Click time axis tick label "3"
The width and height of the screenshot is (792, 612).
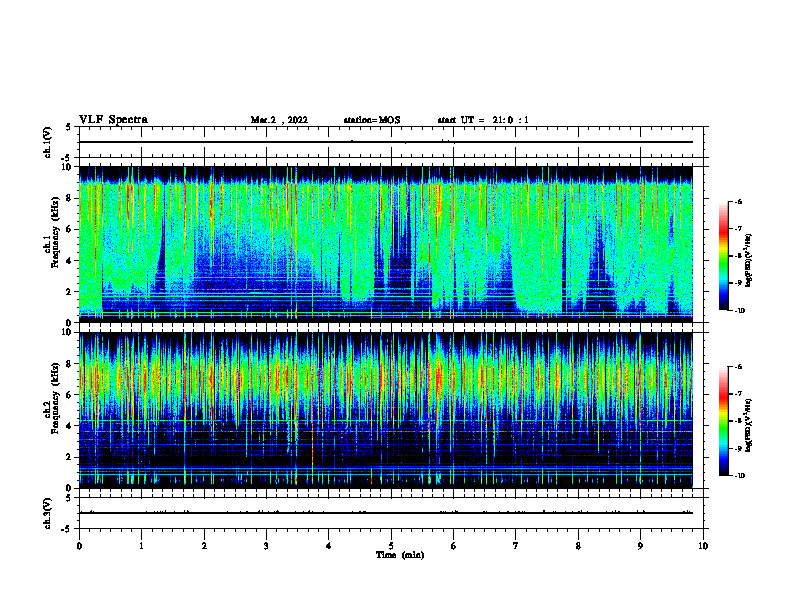(266, 546)
